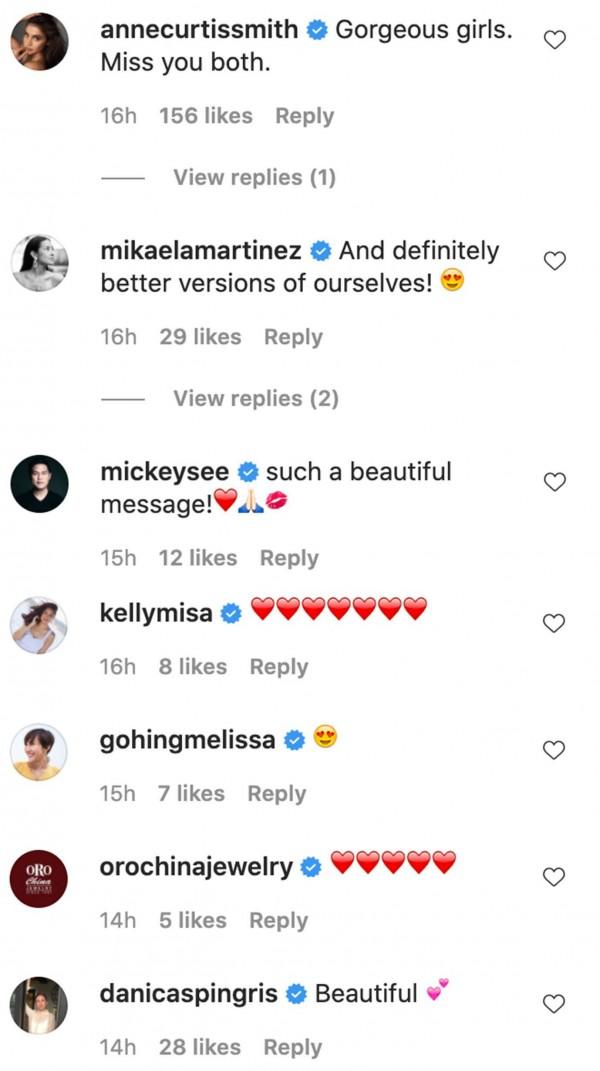Reply to danicaspingris's Beautiful comment
The width and height of the screenshot is (600, 1071).
(292, 1047)
